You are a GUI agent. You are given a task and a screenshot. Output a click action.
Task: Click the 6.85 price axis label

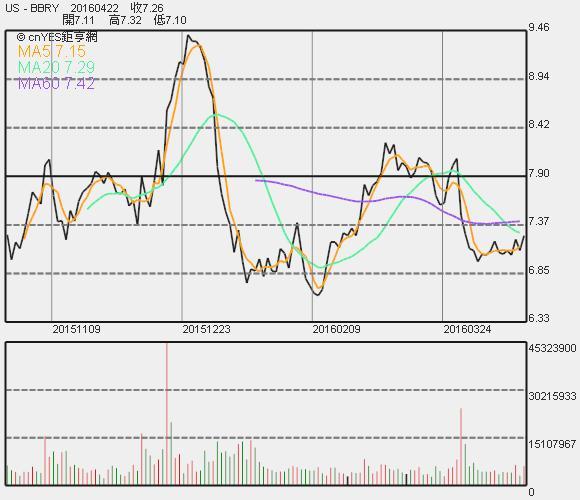tap(539, 270)
